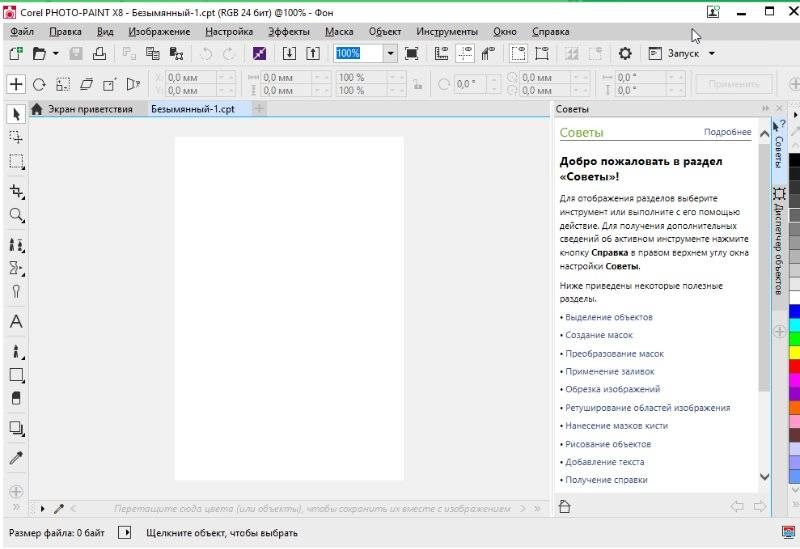Viewport: 800px width, 549px height.
Task: Toggle guidelines display icon
Action: coord(465,53)
